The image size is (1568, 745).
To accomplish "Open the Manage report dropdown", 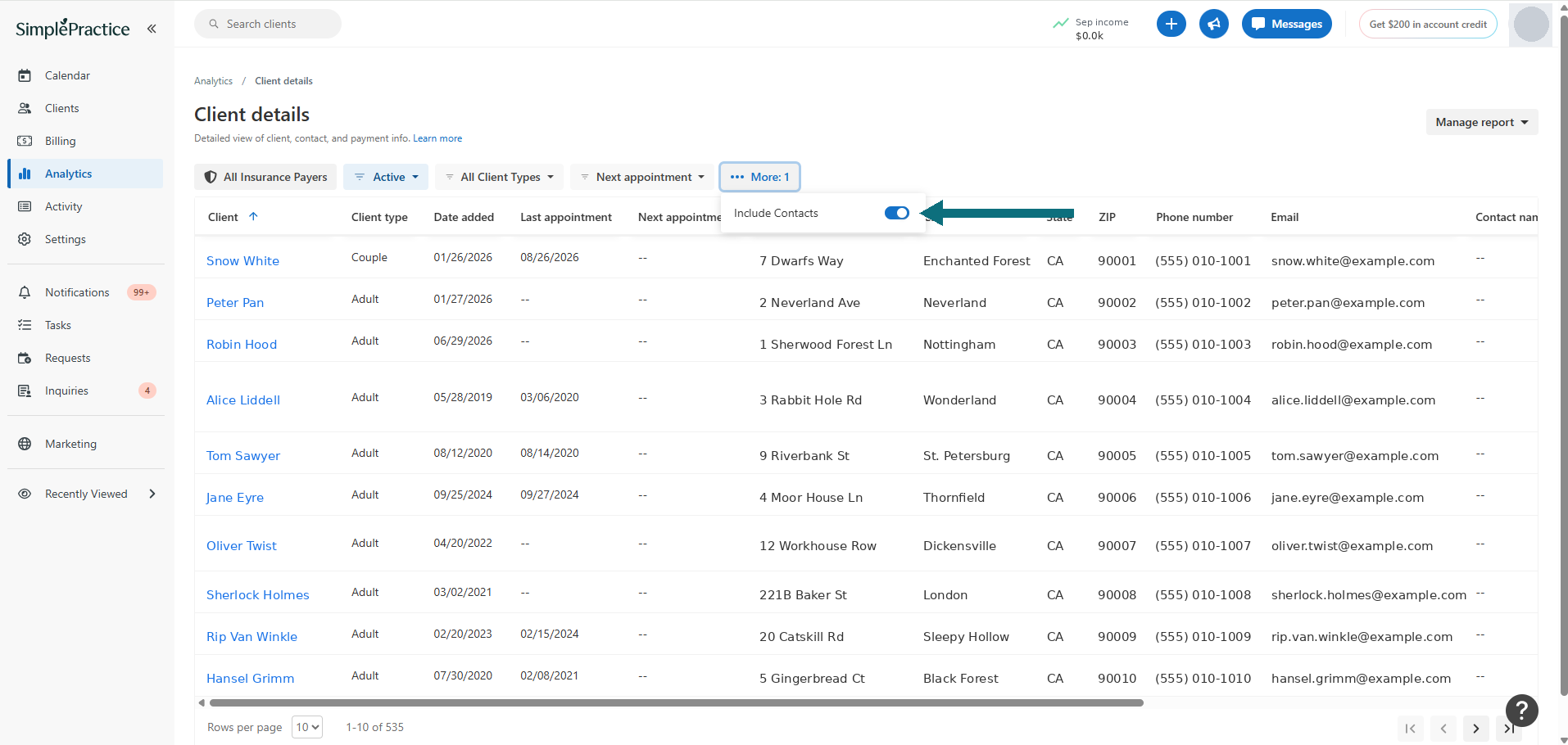I will (1481, 122).
